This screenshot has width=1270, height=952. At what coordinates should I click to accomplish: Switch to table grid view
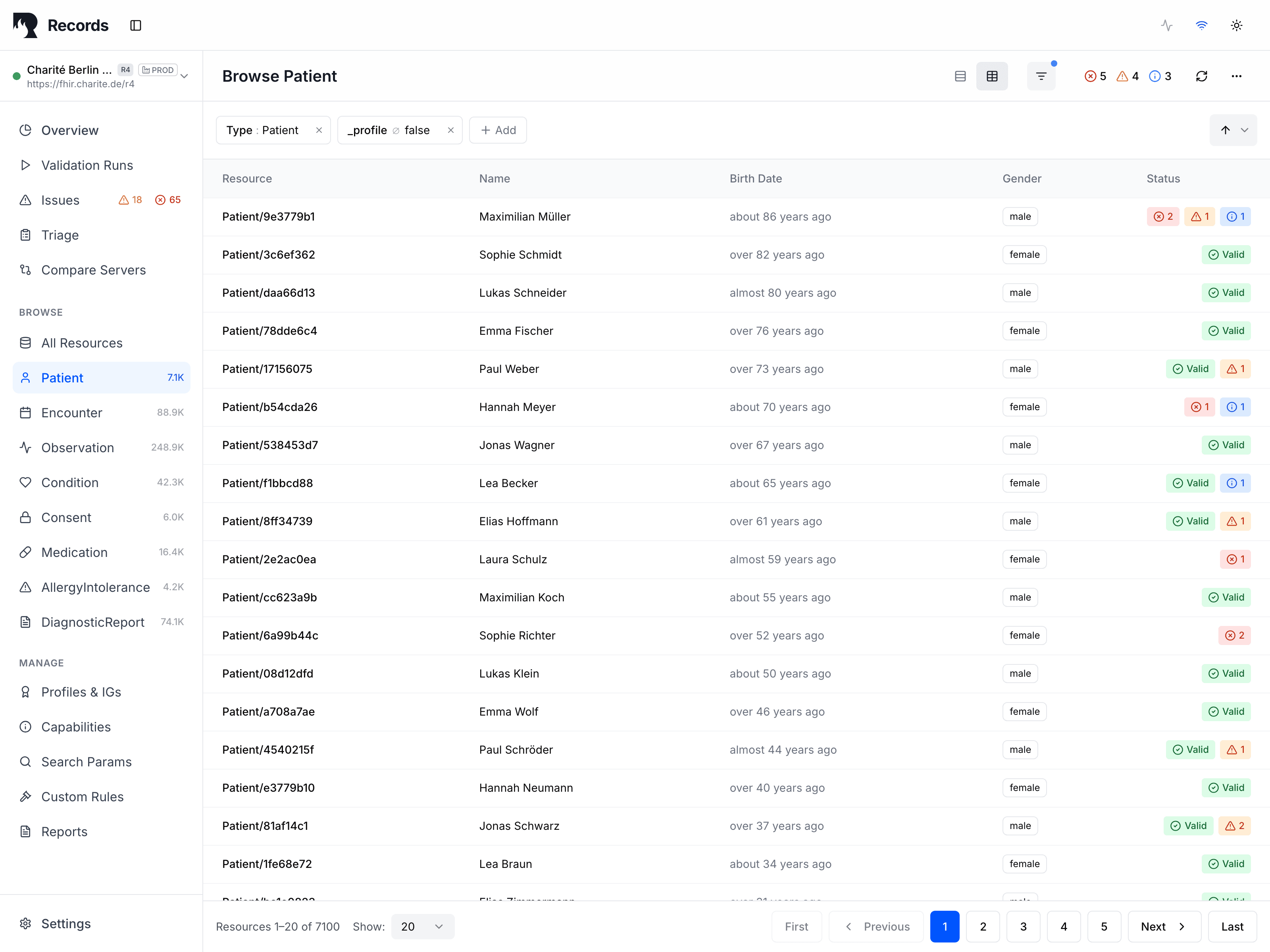pos(991,76)
